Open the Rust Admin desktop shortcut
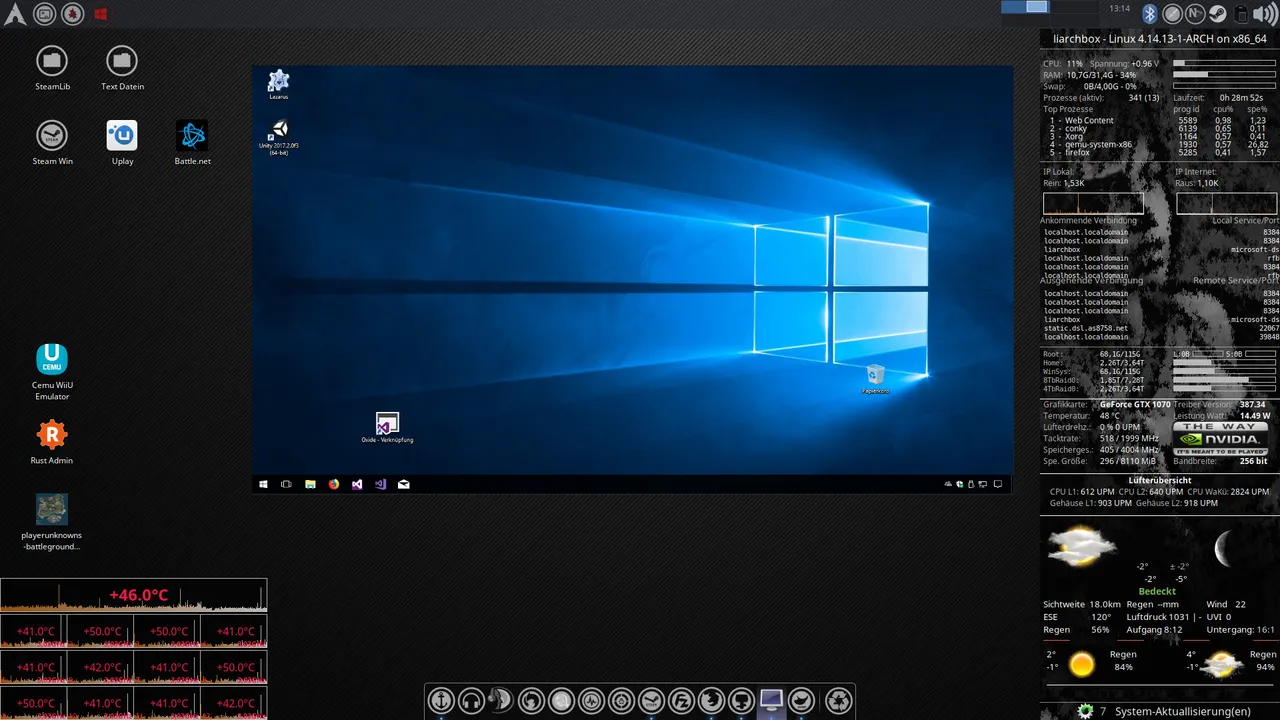The height and width of the screenshot is (720, 1280). 52,442
